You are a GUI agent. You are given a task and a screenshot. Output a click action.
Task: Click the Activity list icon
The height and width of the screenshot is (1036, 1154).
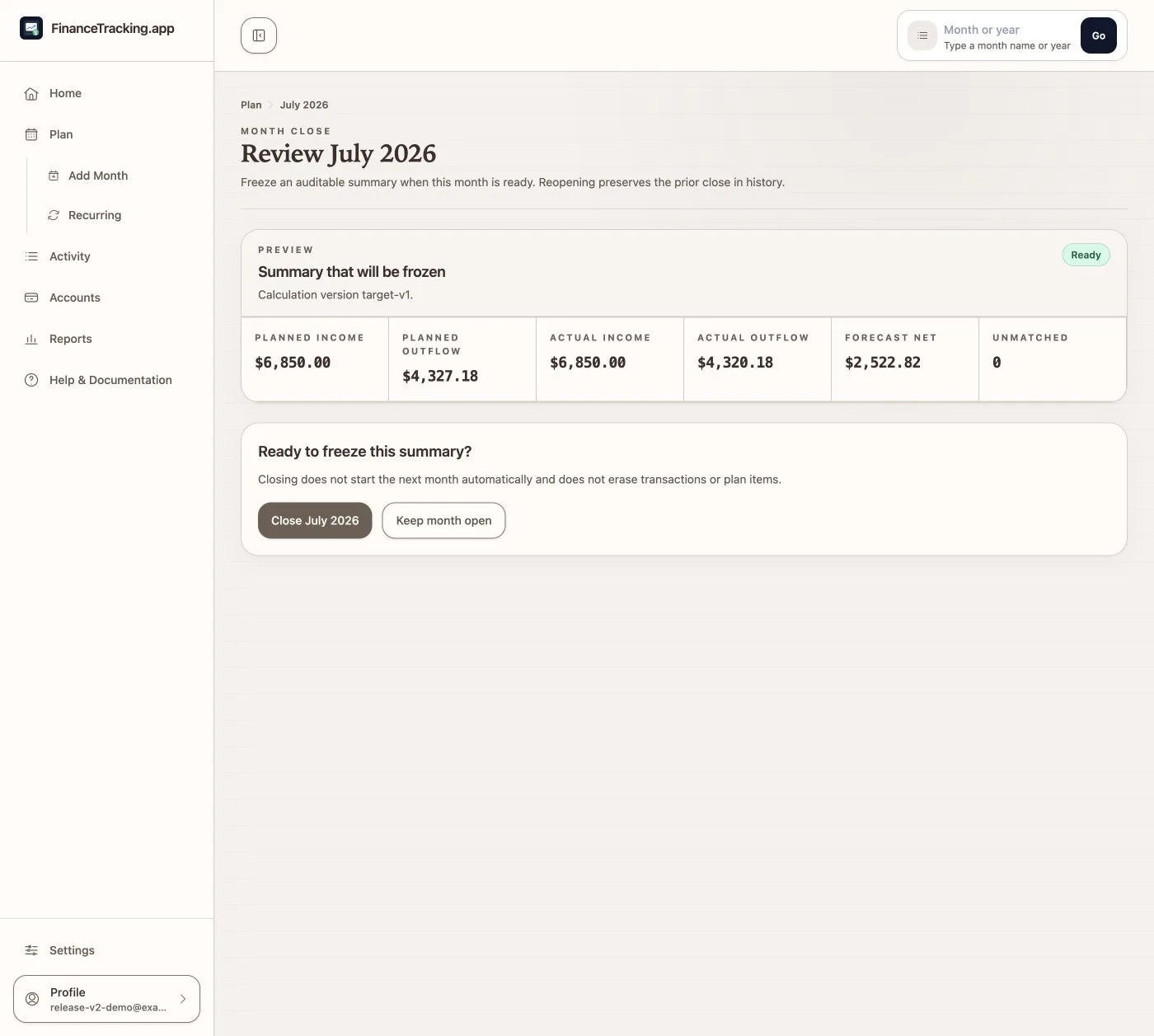point(31,256)
